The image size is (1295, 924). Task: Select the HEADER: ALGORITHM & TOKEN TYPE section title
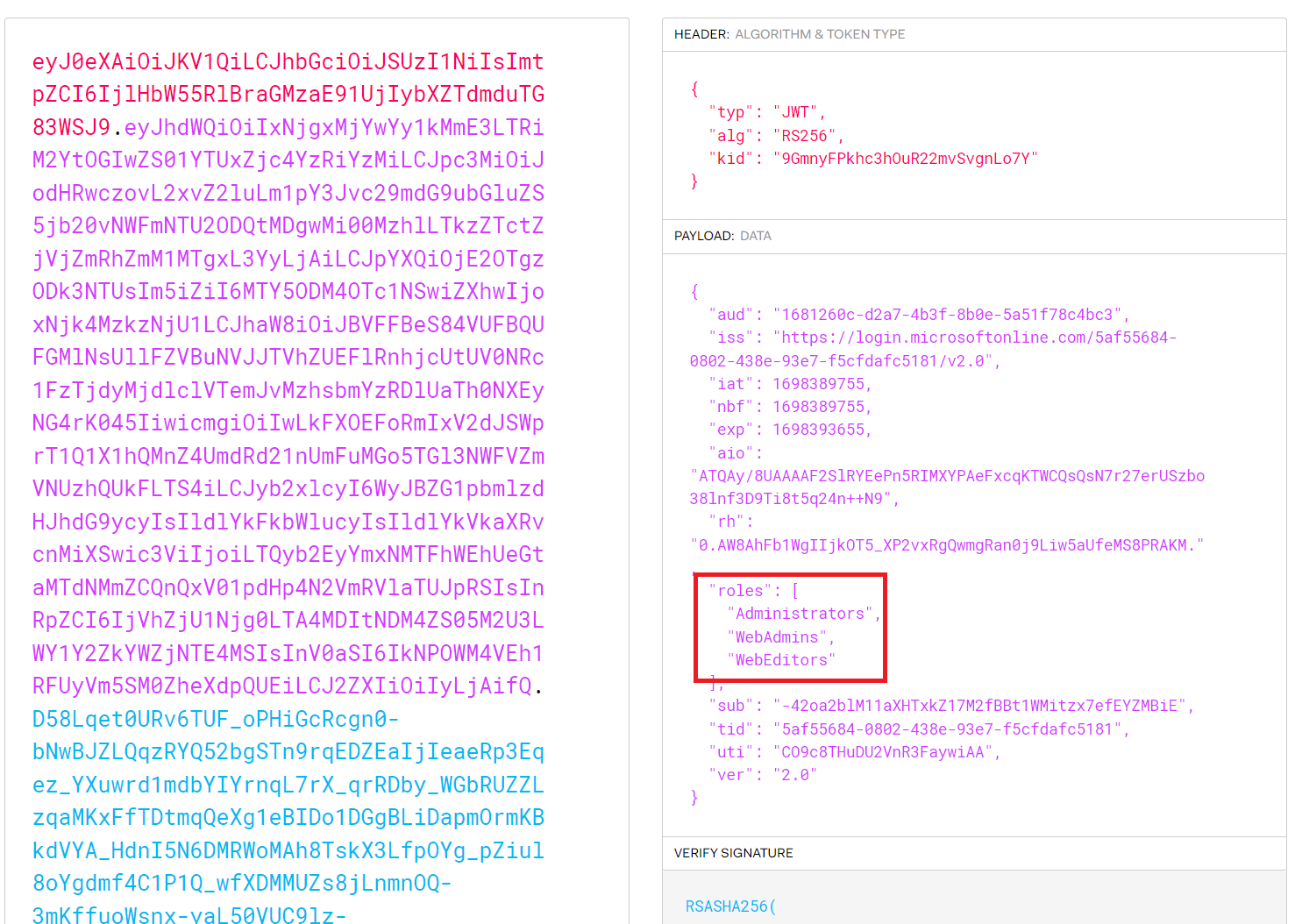point(788,34)
